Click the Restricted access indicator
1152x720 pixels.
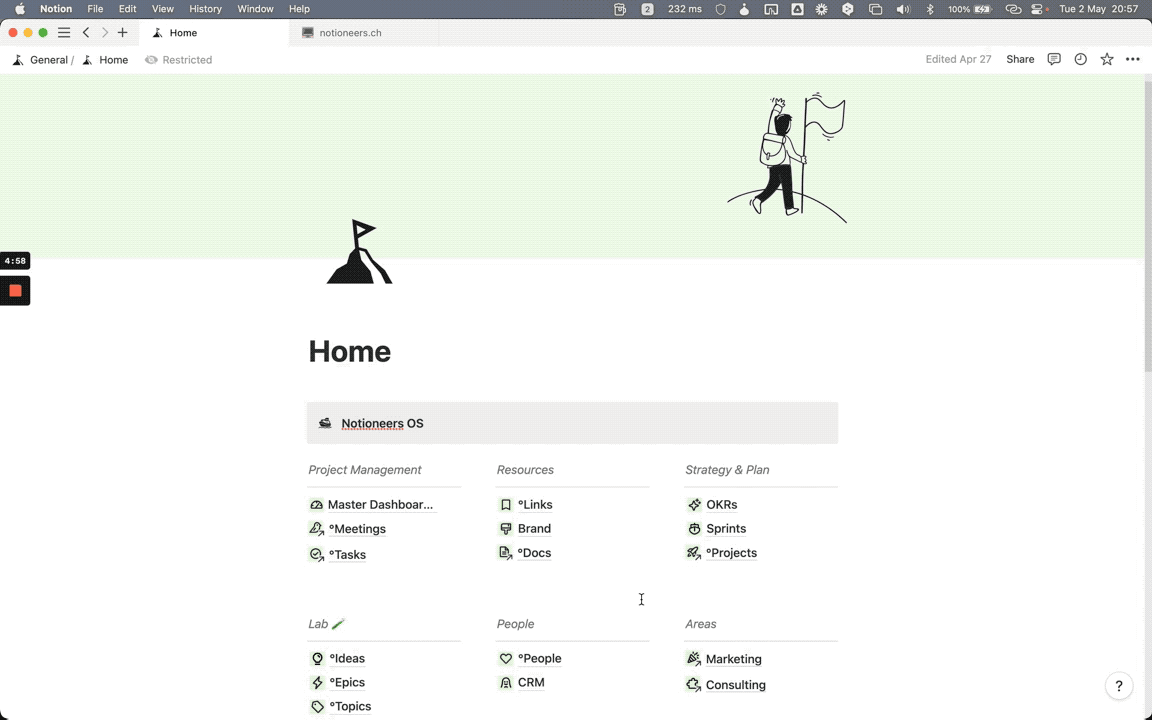point(179,60)
